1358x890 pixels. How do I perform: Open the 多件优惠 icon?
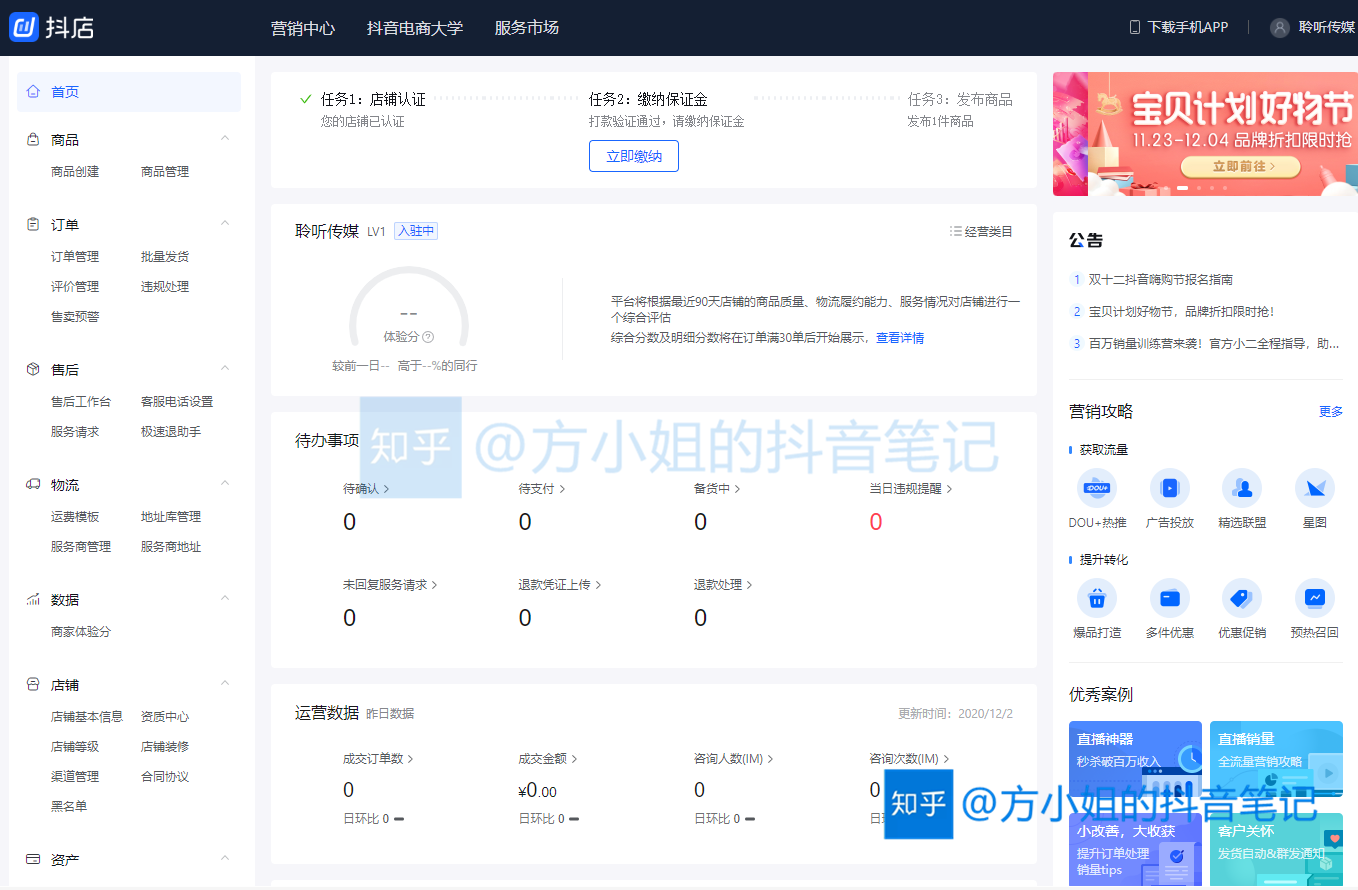pos(1169,598)
